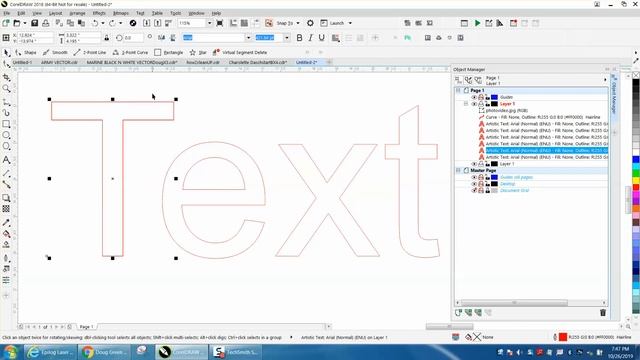This screenshot has height=360, width=640.
Task: Click the Undo arrow icon
Action: tap(95, 23)
